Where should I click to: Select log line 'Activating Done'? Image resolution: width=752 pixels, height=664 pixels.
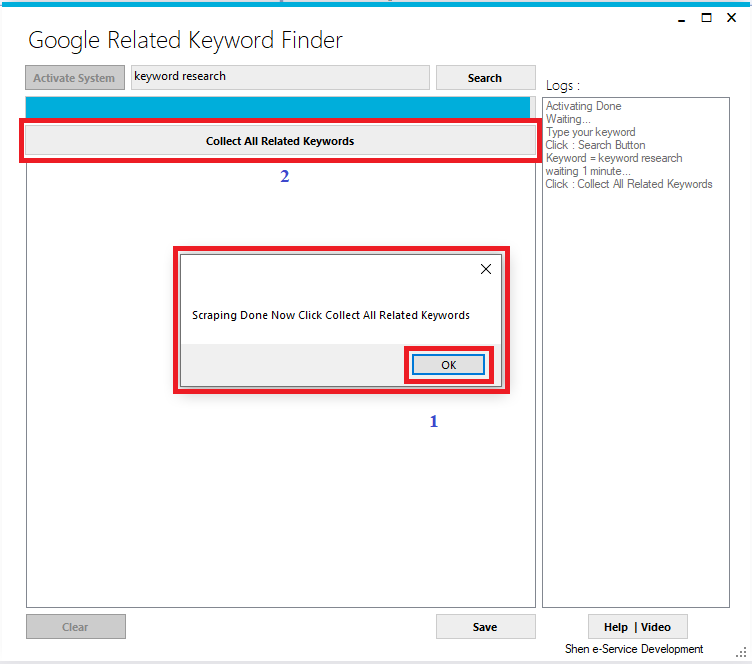coord(583,106)
